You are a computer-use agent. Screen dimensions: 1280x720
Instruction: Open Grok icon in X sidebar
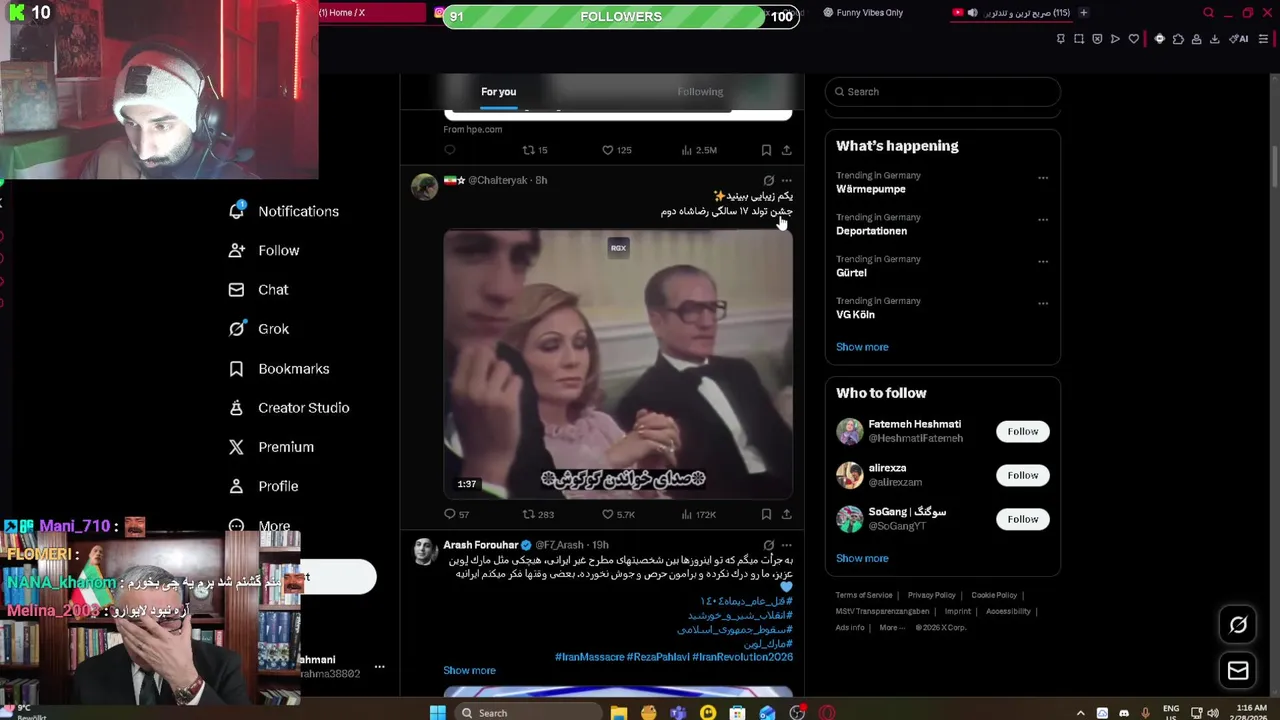(237, 329)
